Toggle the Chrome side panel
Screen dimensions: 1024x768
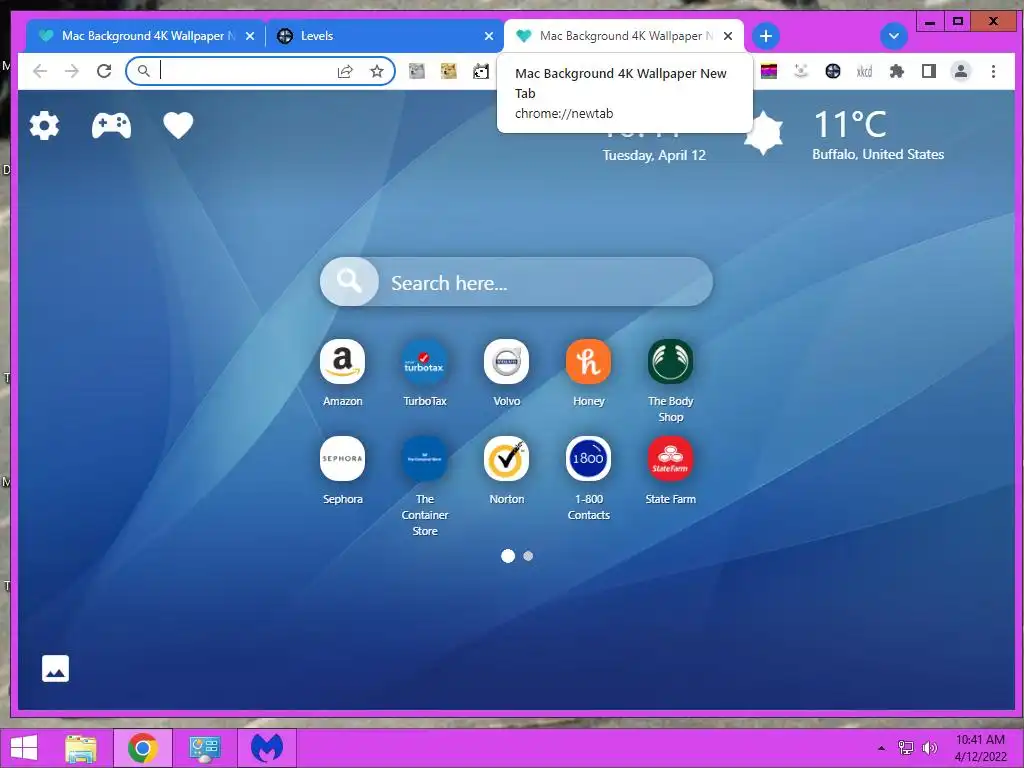929,71
